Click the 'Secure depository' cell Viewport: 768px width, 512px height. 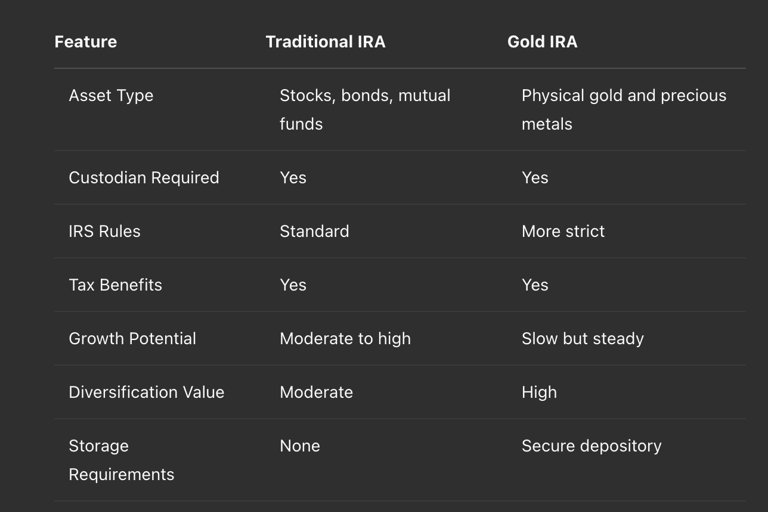click(x=591, y=446)
